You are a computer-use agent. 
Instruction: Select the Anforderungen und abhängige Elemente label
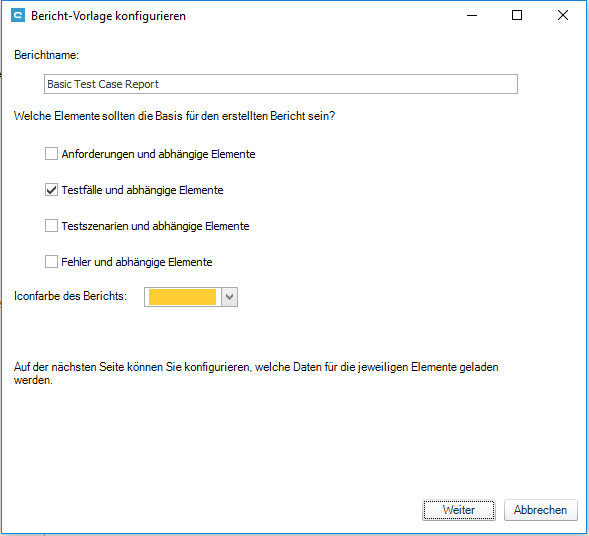[159, 154]
